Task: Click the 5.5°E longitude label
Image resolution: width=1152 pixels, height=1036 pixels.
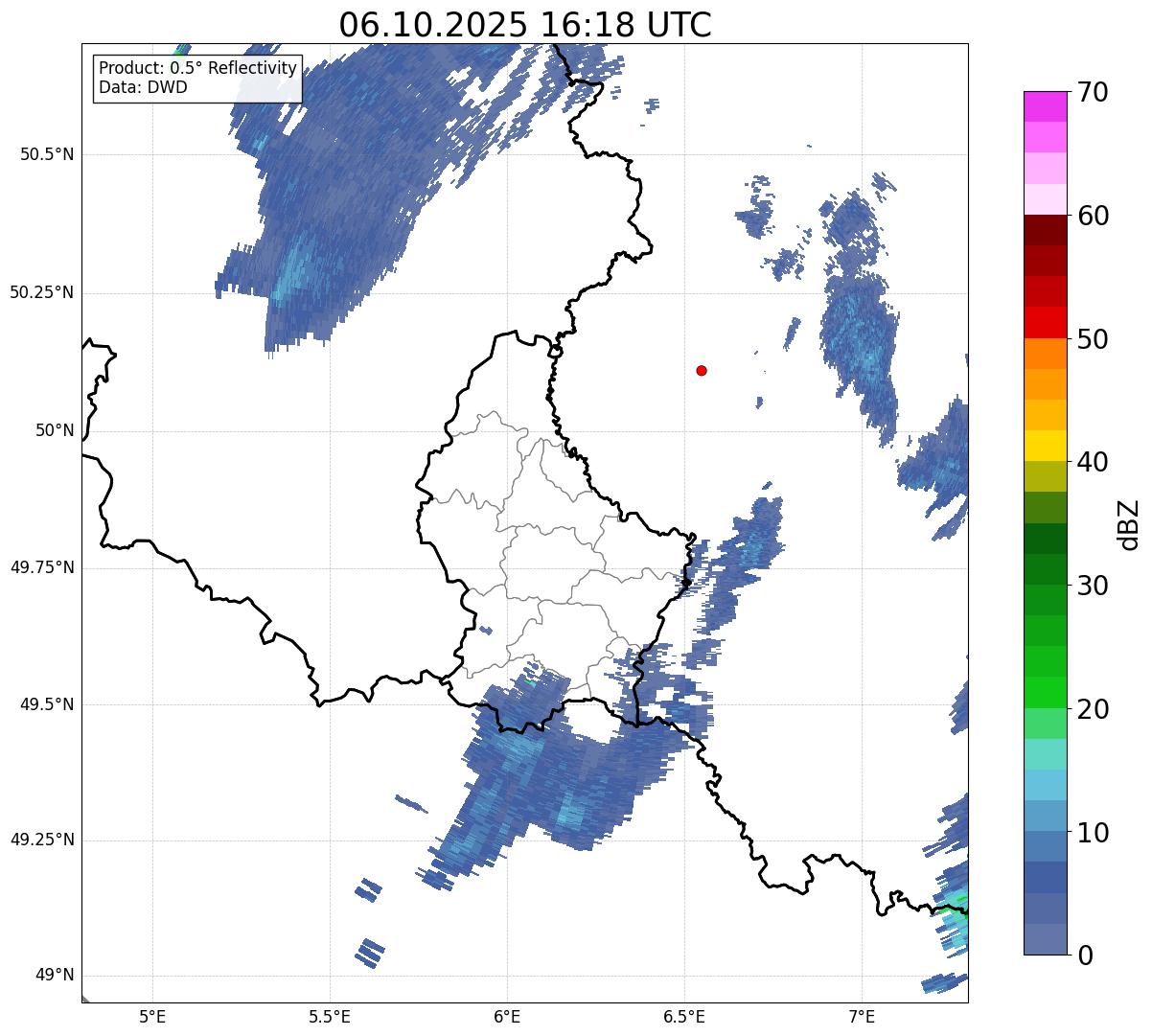Action: pyautogui.click(x=330, y=1017)
